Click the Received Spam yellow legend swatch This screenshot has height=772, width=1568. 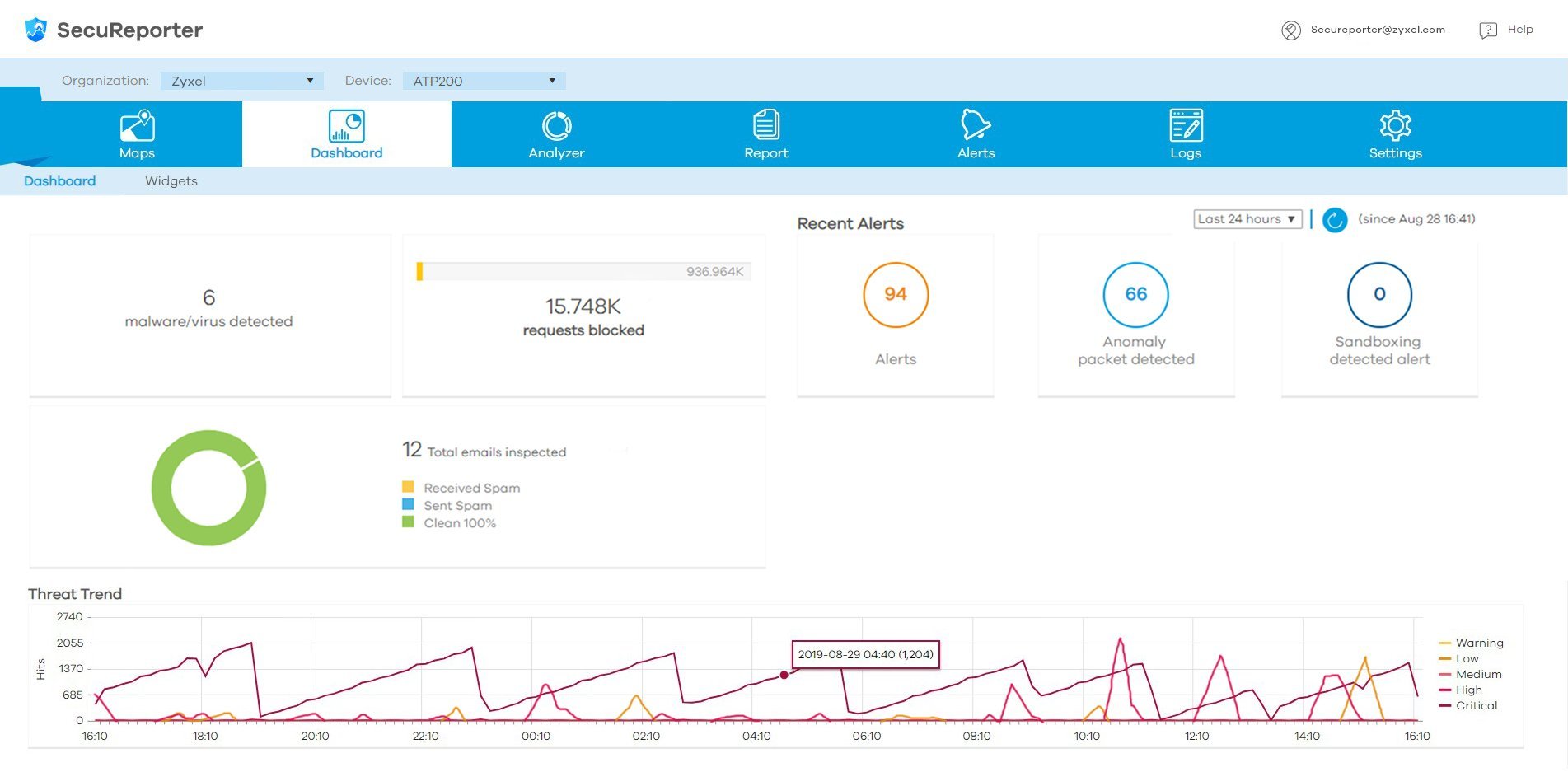(x=408, y=487)
